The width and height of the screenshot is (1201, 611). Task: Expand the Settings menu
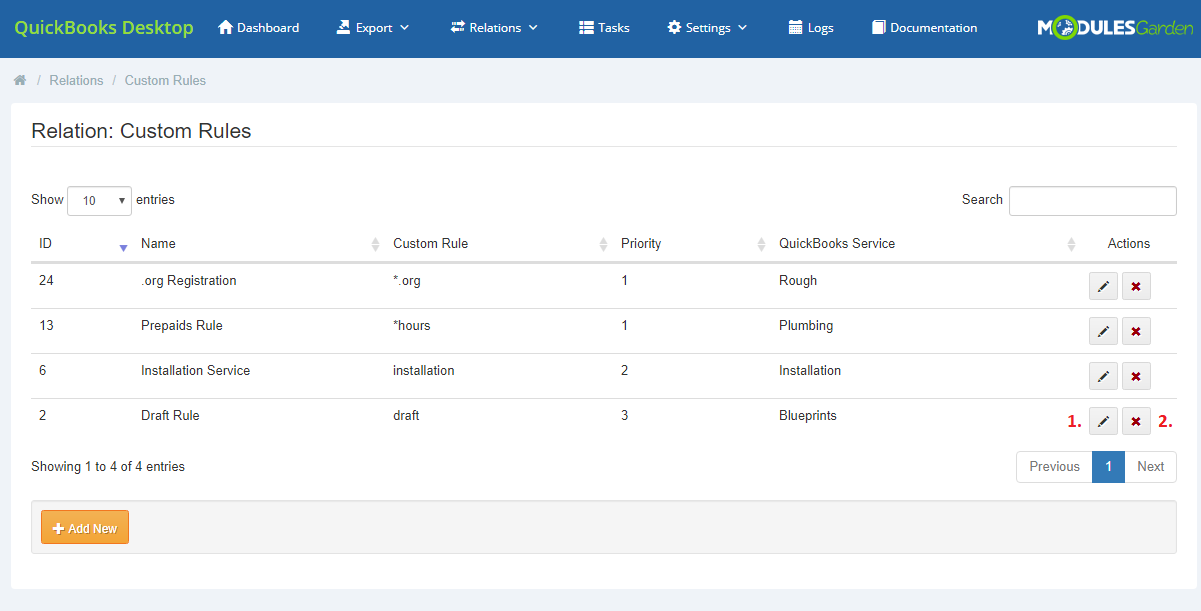pyautogui.click(x=707, y=28)
